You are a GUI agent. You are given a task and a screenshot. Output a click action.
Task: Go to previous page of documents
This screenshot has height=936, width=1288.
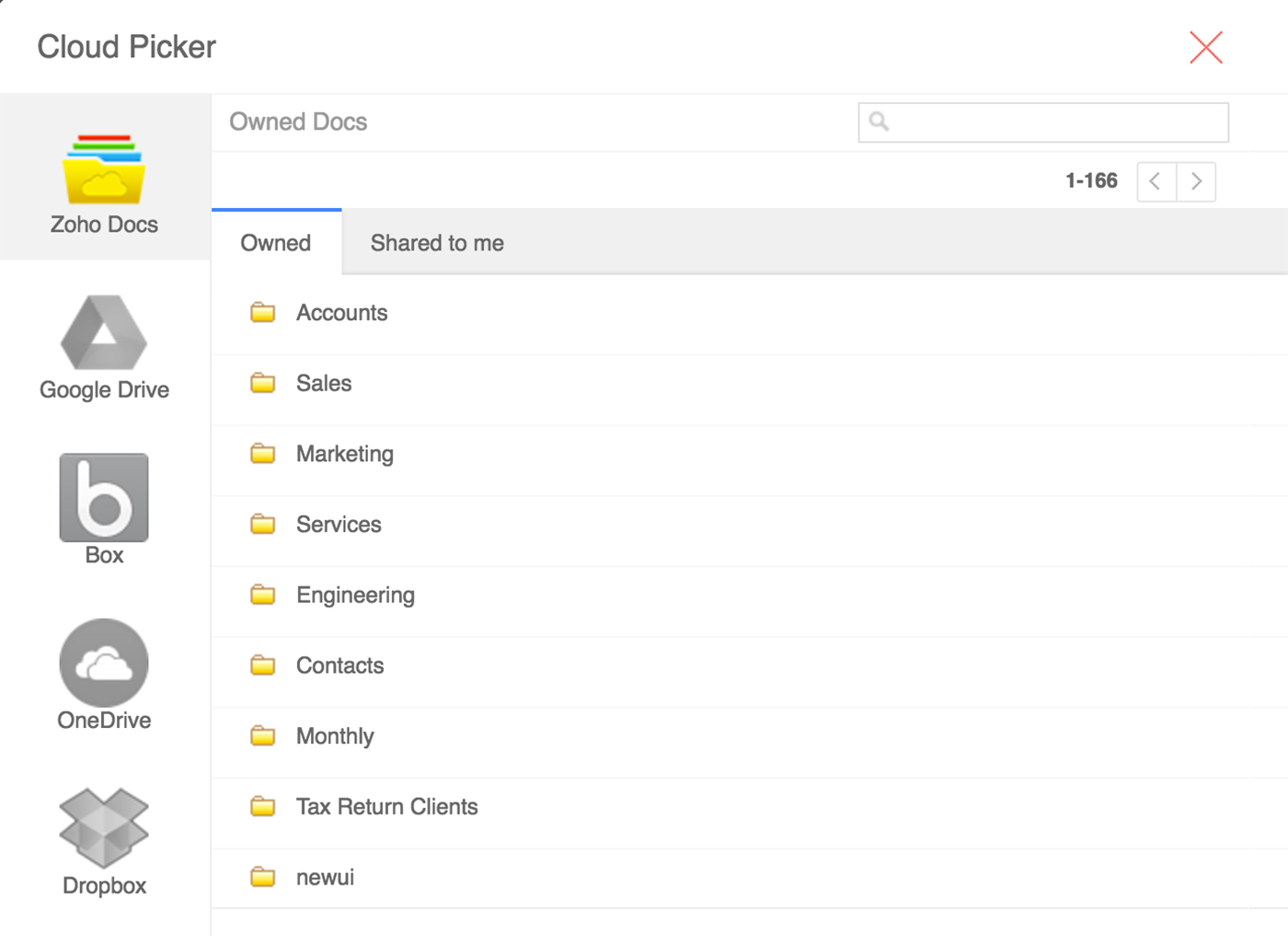(x=1156, y=181)
